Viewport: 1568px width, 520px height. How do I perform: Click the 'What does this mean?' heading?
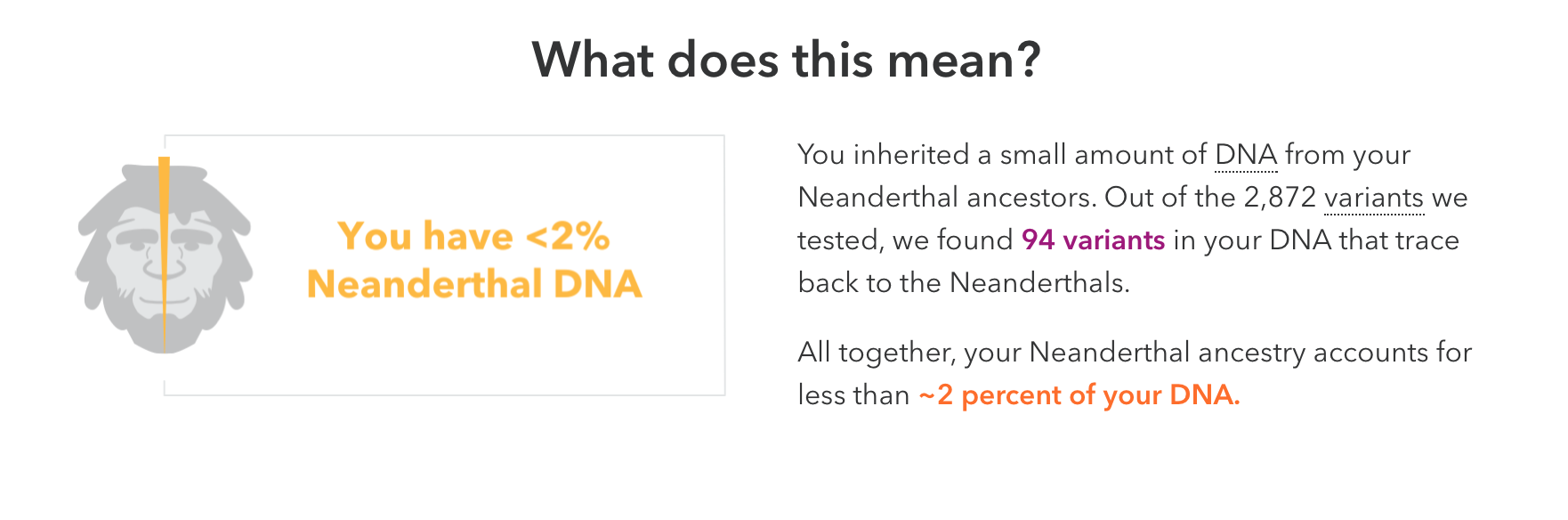point(786,61)
